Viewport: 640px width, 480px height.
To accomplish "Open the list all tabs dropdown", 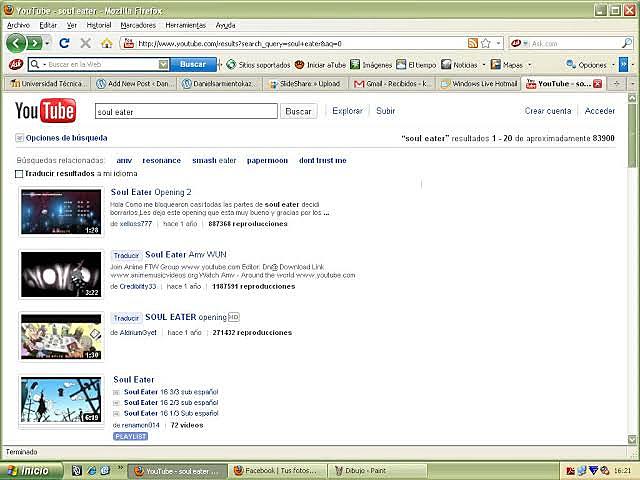I will click(632, 84).
